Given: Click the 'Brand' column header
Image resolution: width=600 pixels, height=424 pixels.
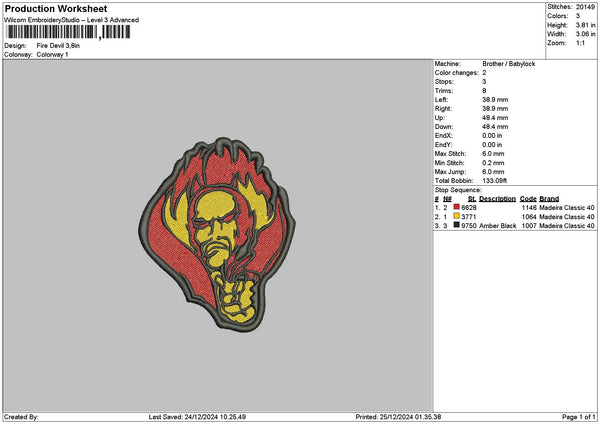Looking at the screenshot, I should point(549,199).
